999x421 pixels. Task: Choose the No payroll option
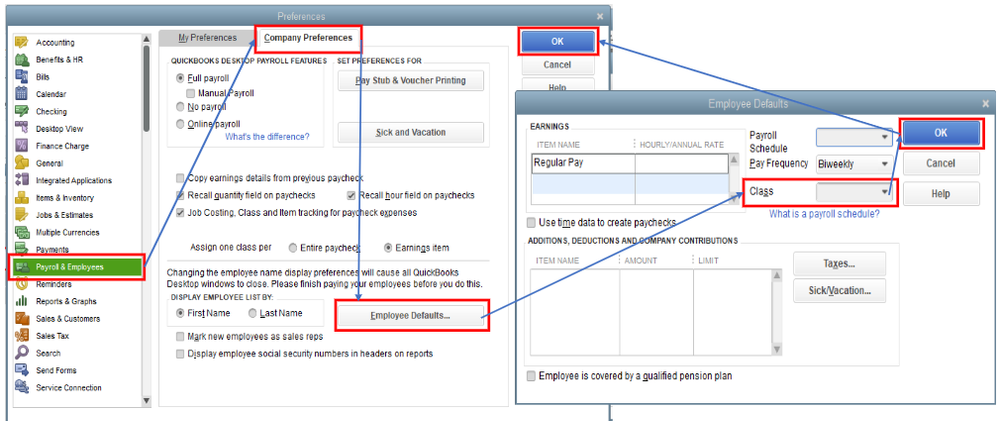click(x=180, y=107)
